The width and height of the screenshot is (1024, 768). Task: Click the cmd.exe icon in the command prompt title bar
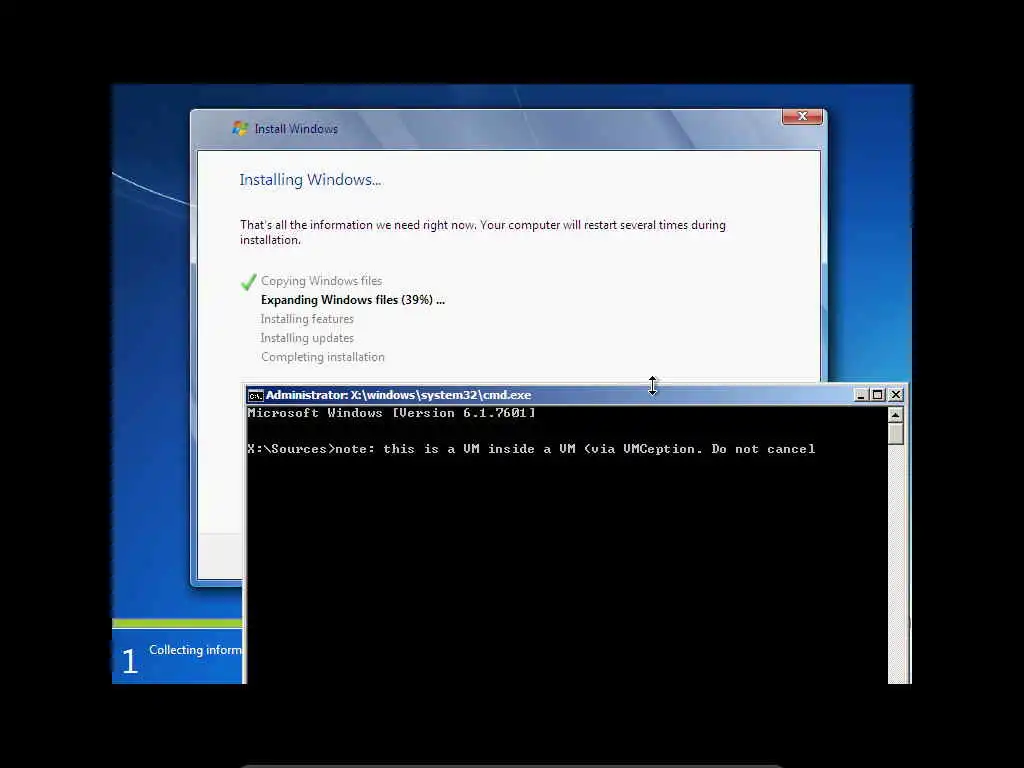[255, 395]
